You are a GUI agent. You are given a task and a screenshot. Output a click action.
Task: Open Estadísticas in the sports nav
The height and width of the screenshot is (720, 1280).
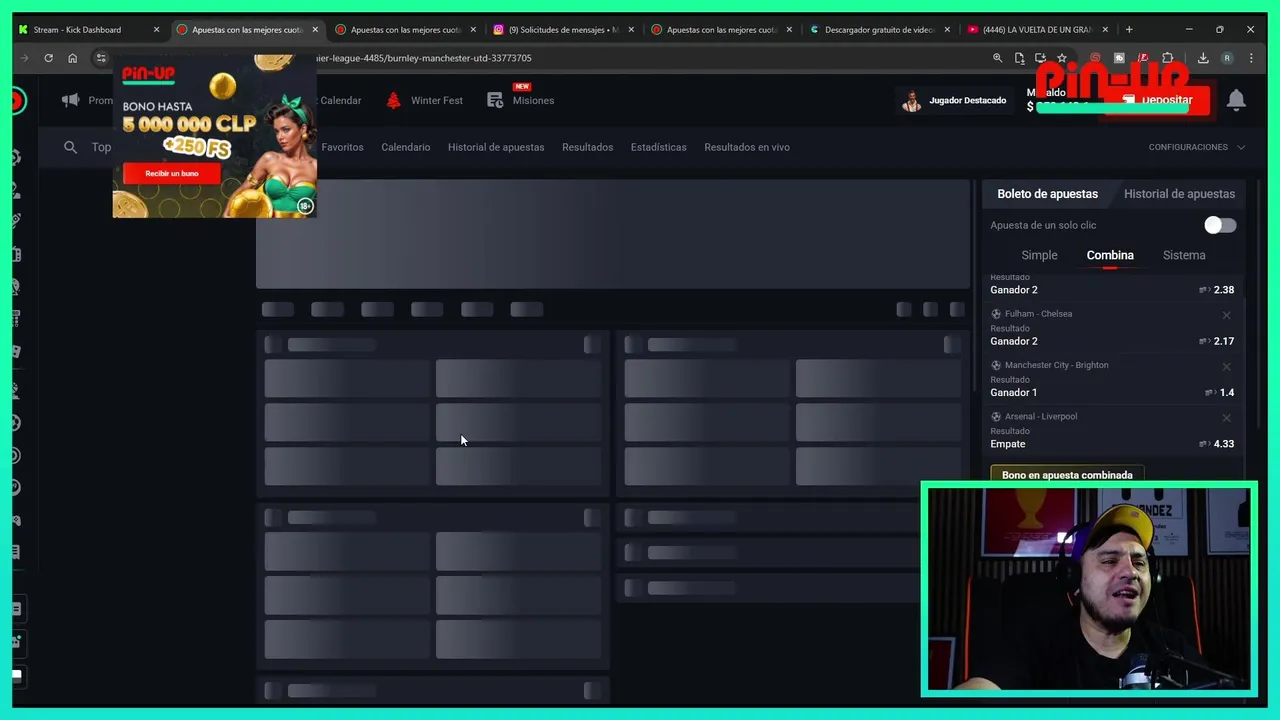pyautogui.click(x=658, y=147)
